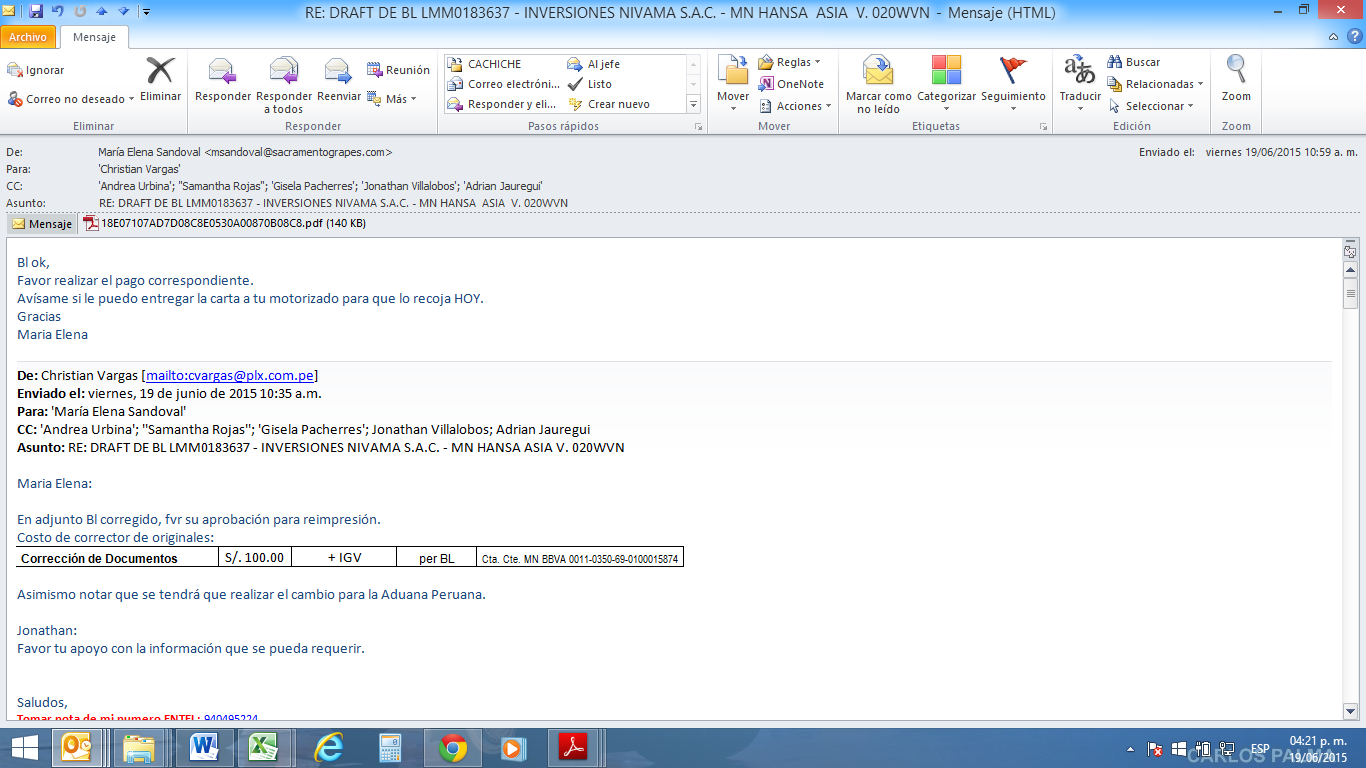The image size is (1366, 768).
Task: Open Google Chrome from the taskbar
Action: tap(453, 747)
